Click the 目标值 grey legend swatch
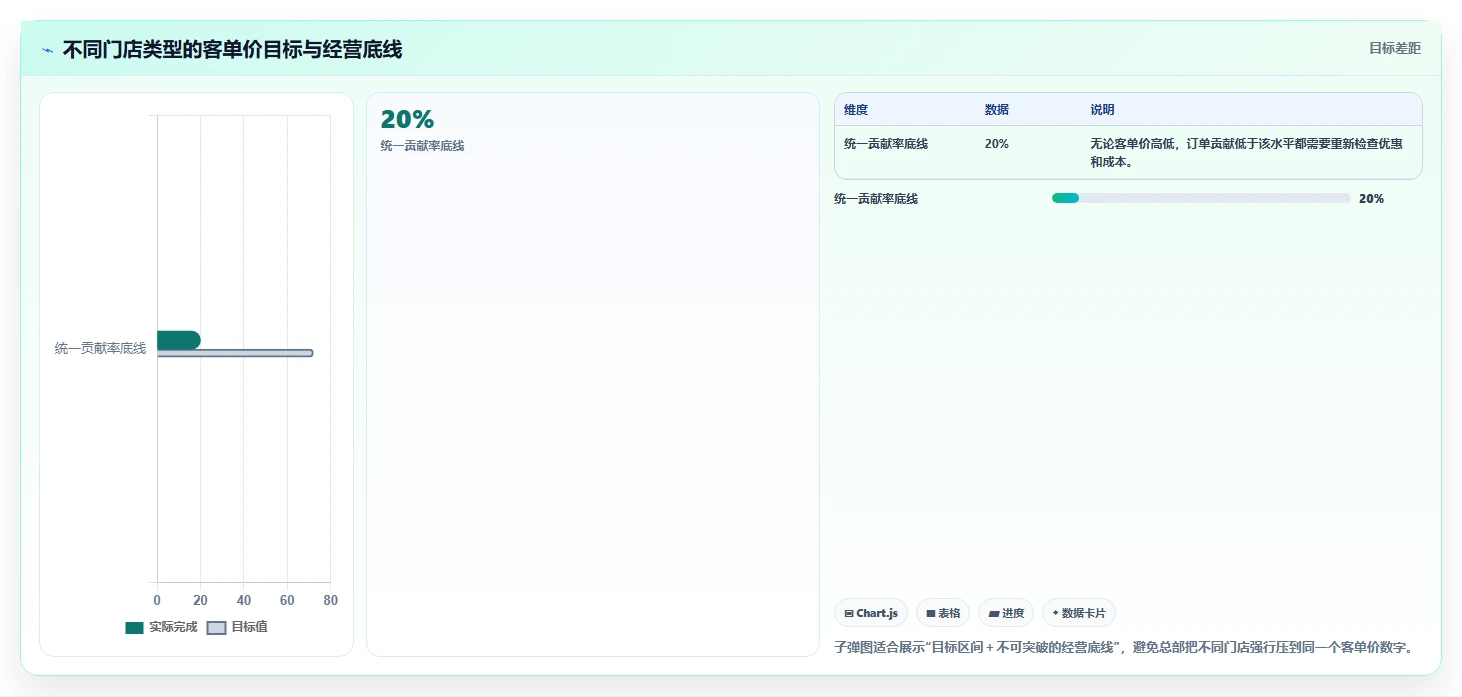The height and width of the screenshot is (697, 1462). (216, 628)
